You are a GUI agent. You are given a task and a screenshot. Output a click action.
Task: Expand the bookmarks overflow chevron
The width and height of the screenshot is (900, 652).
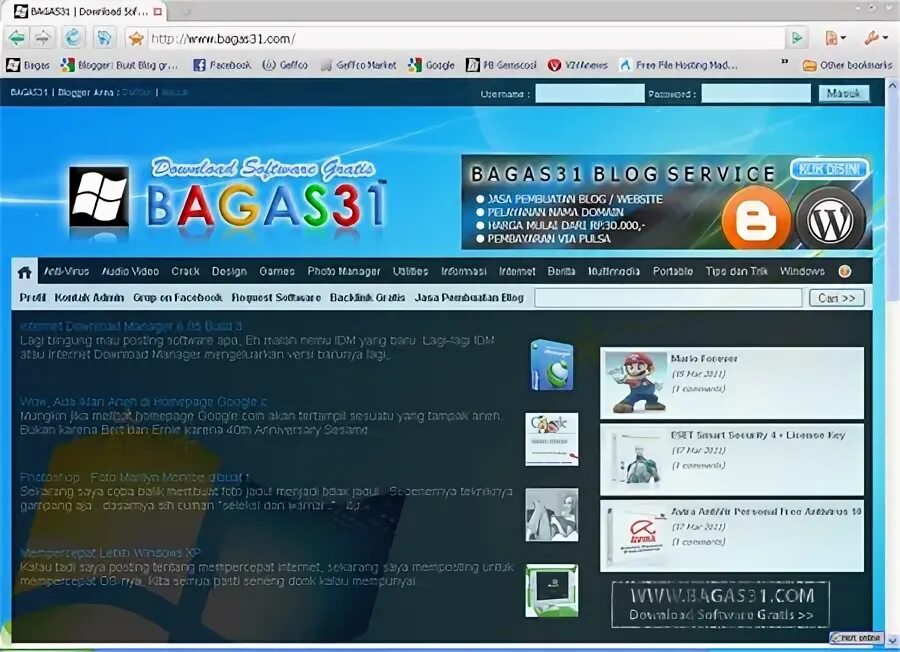(785, 62)
